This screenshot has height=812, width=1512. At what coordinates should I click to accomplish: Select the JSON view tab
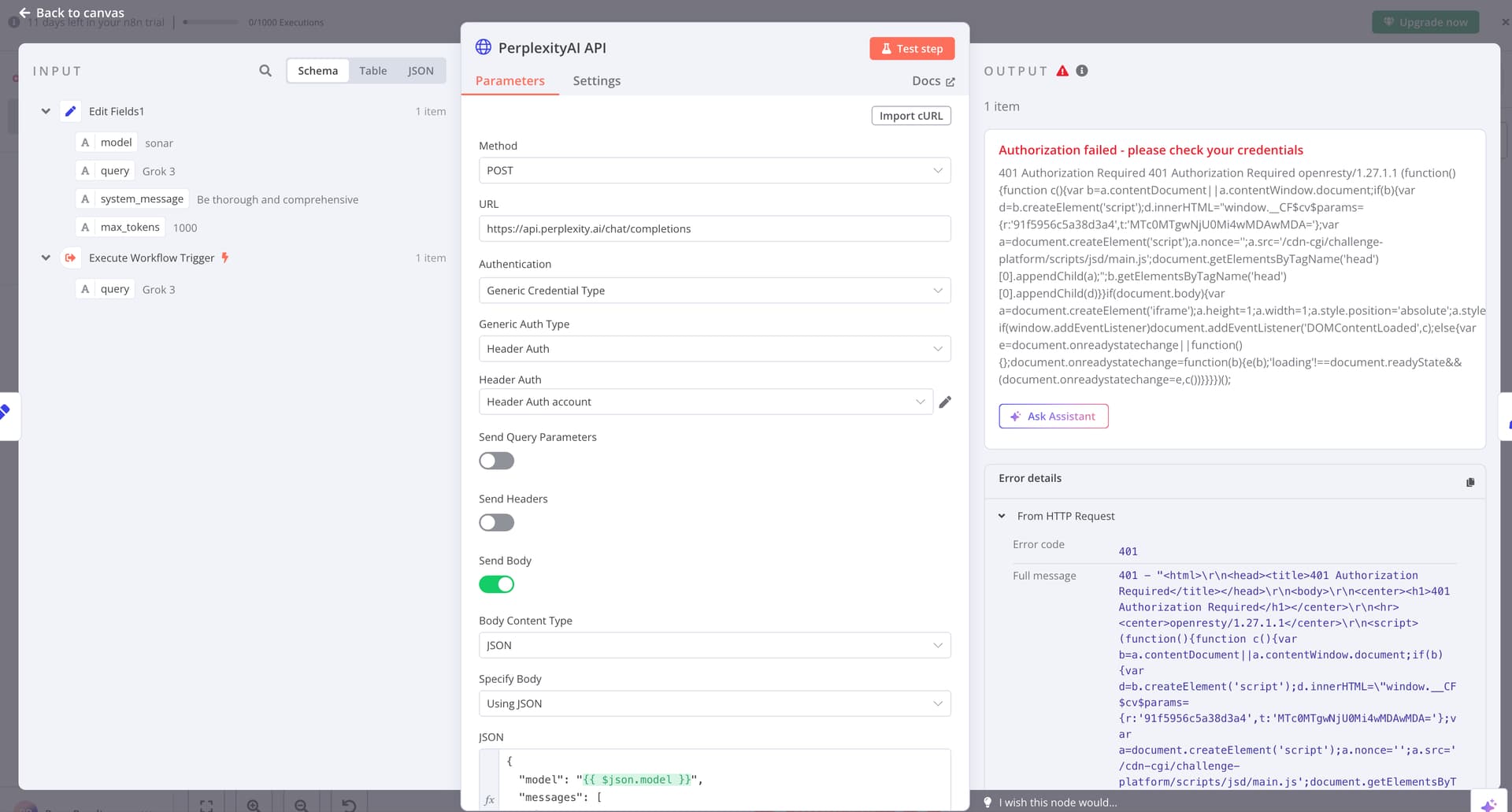(x=421, y=71)
